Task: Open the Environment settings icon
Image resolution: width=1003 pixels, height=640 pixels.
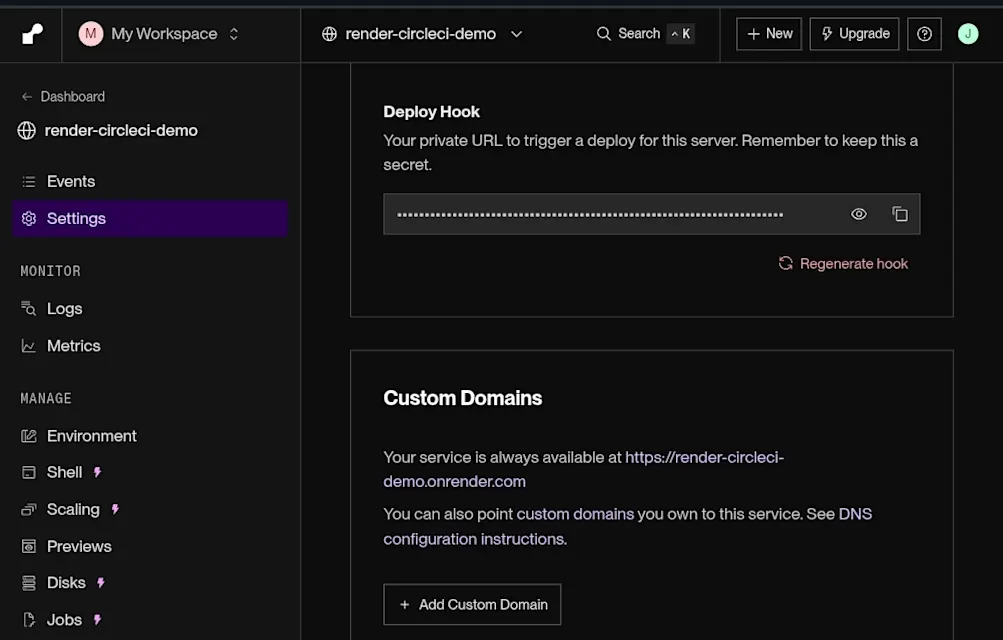Action: (x=29, y=435)
